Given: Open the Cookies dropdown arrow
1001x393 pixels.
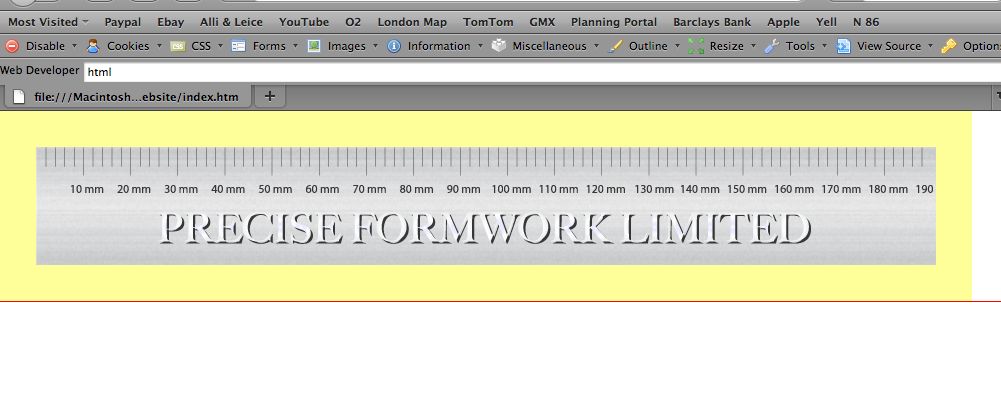Looking at the screenshot, I should 159,46.
